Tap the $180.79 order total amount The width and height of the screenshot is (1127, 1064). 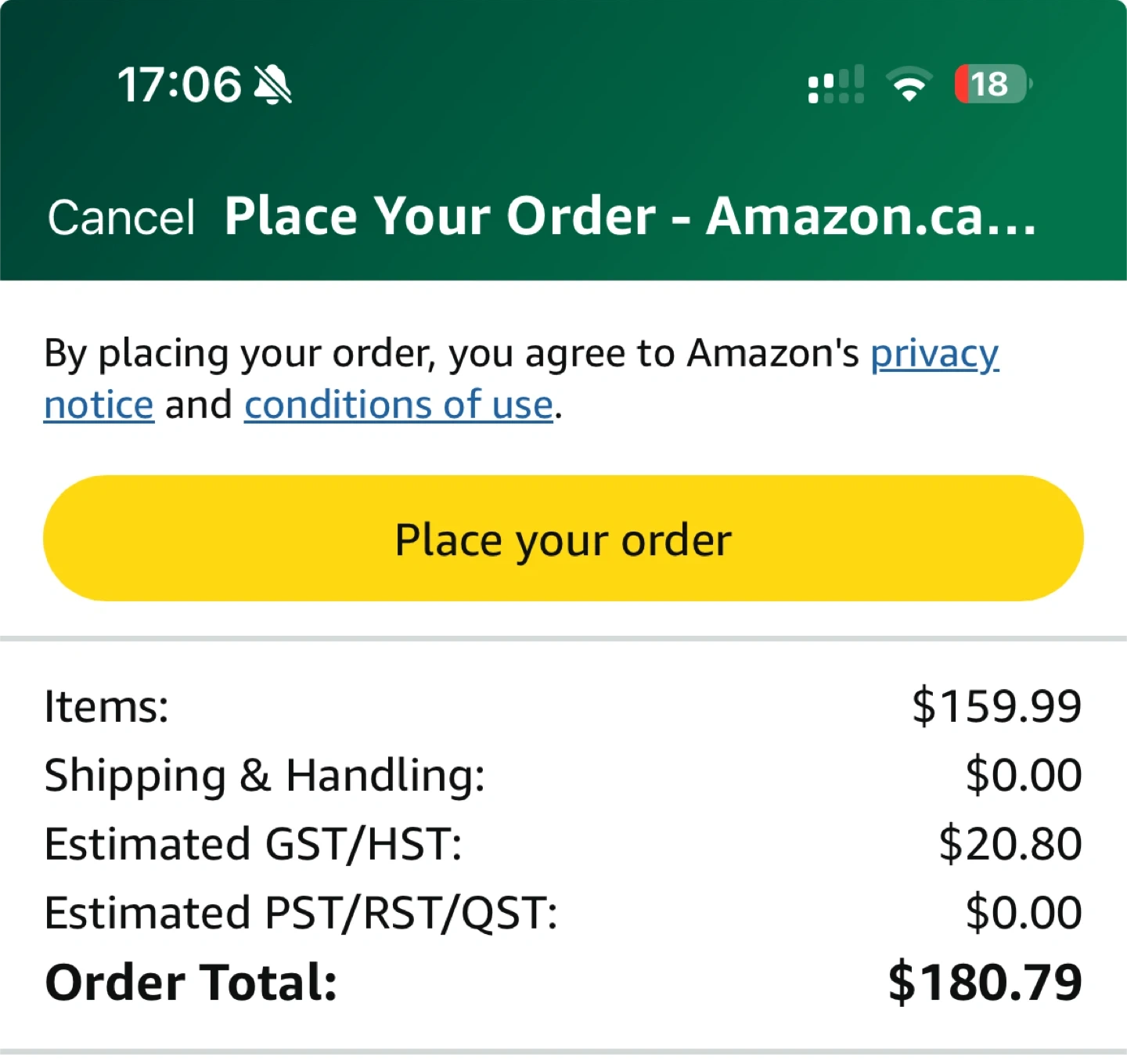tap(985, 983)
